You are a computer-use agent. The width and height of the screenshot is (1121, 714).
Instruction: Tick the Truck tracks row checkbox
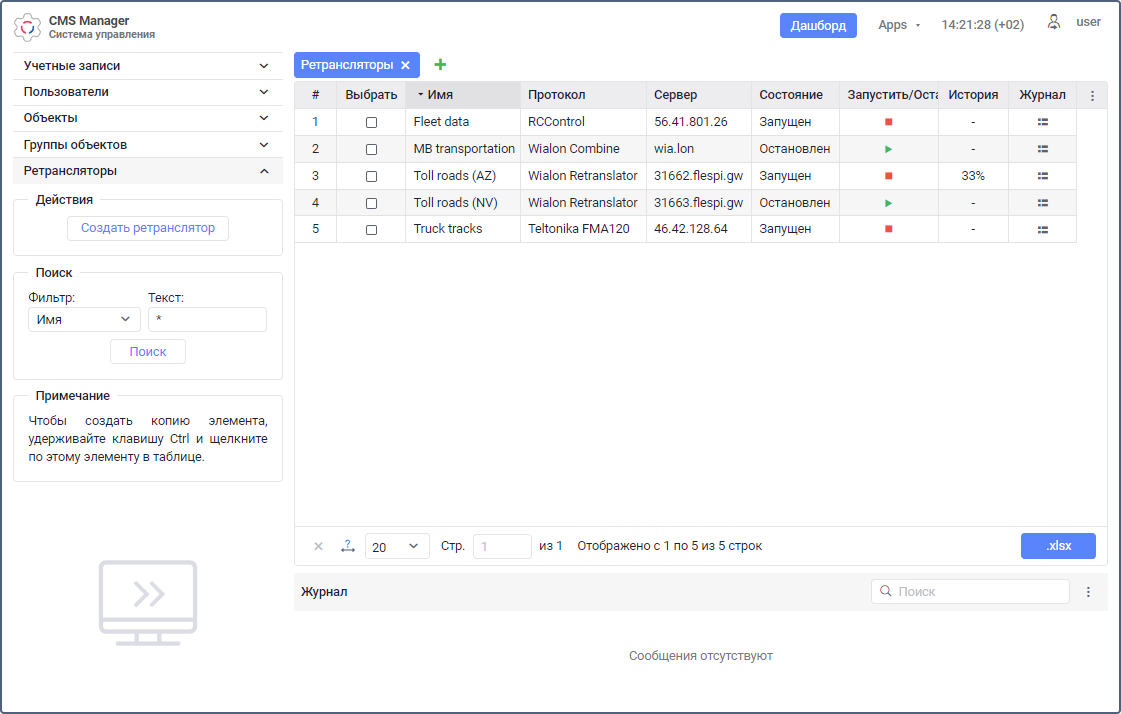pyautogui.click(x=371, y=230)
